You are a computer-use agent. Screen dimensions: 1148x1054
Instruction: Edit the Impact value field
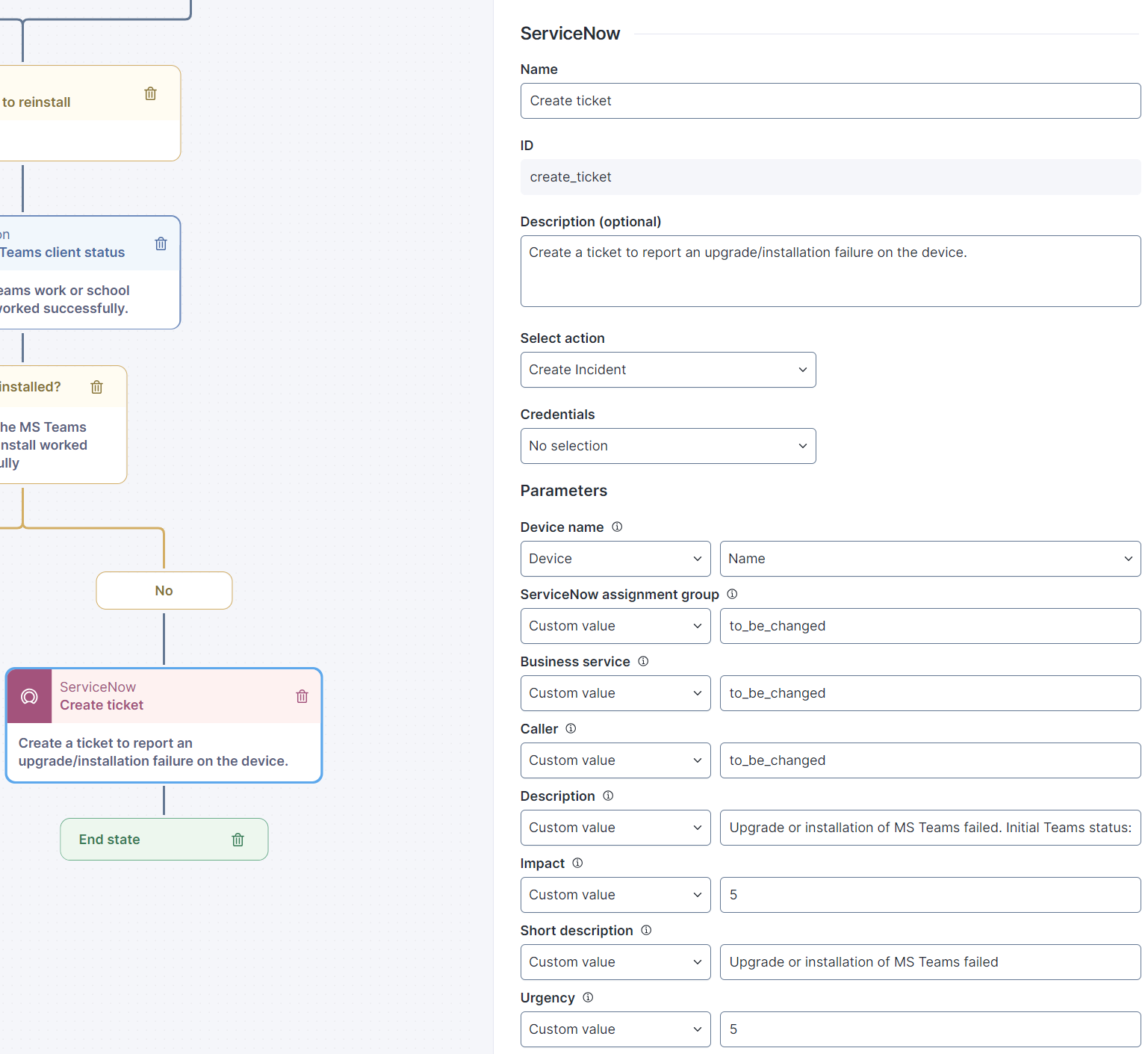(930, 895)
